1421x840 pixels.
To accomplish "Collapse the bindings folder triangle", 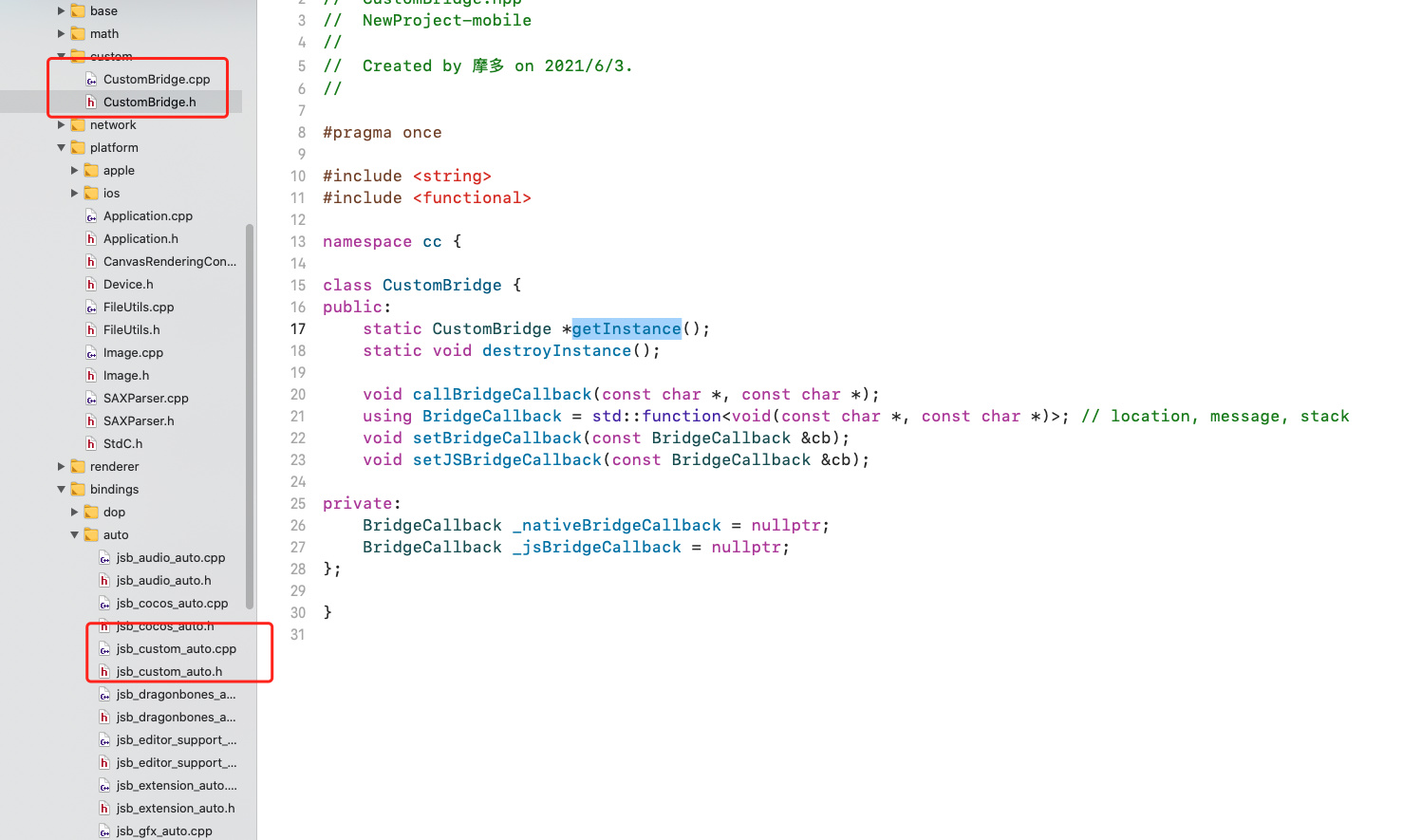I will (61, 490).
